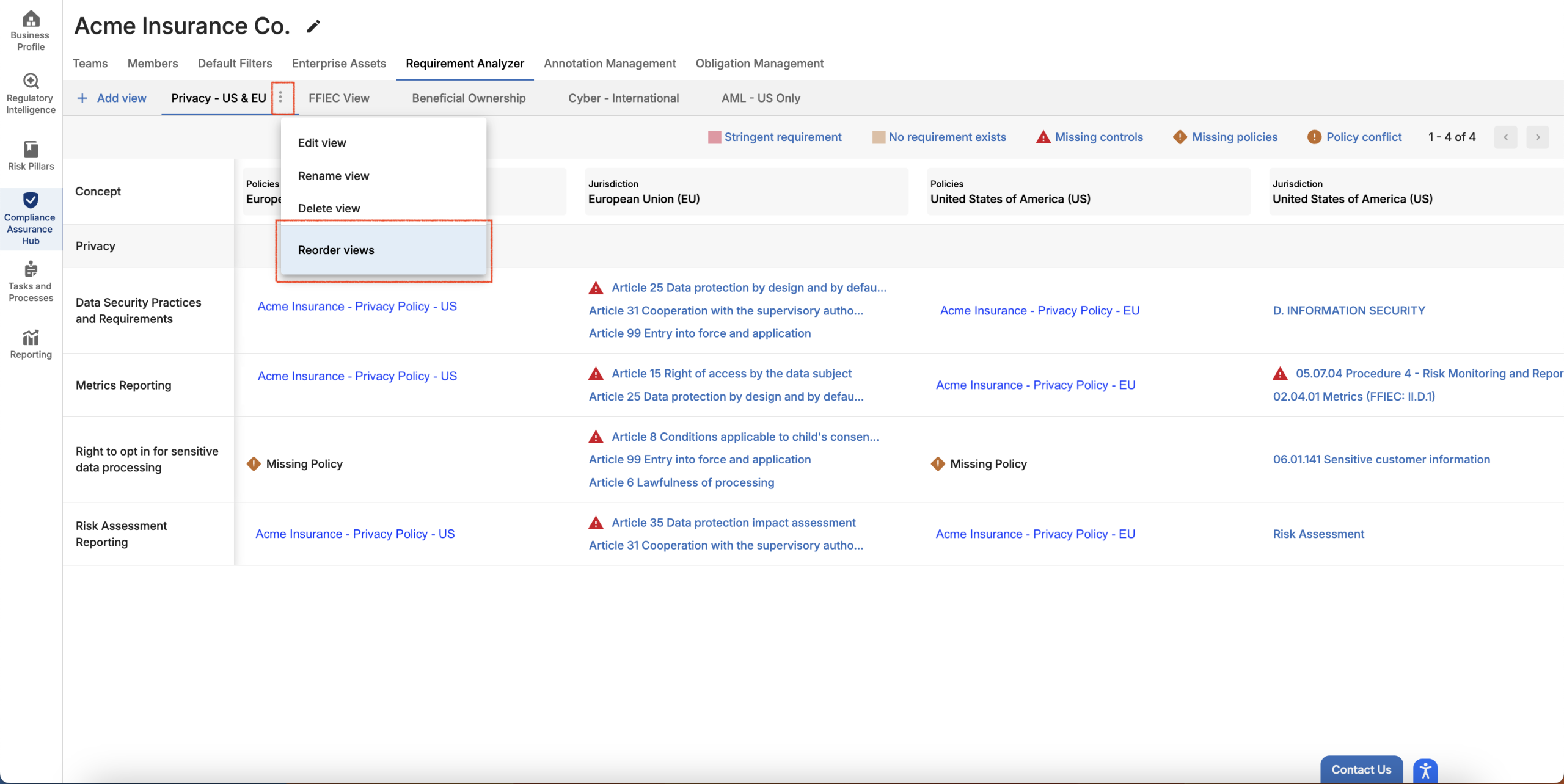Click the Add view button

pos(112,98)
